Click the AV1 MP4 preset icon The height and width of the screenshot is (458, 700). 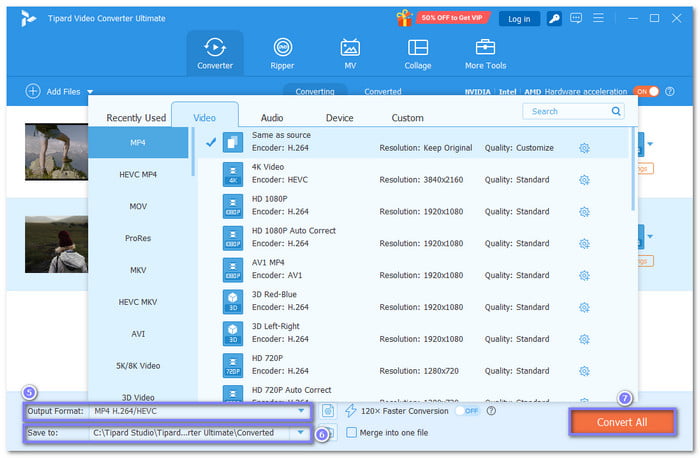coord(233,270)
